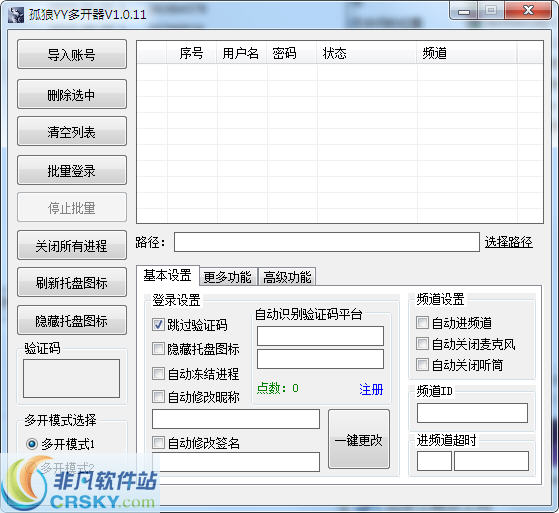Toggle the 跳过验证码 checkbox
This screenshot has width=559, height=513.
pyautogui.click(x=158, y=325)
